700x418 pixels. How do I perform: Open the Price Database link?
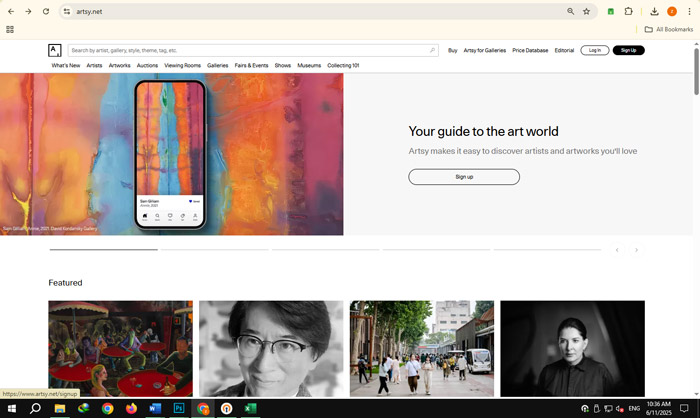[x=530, y=50]
